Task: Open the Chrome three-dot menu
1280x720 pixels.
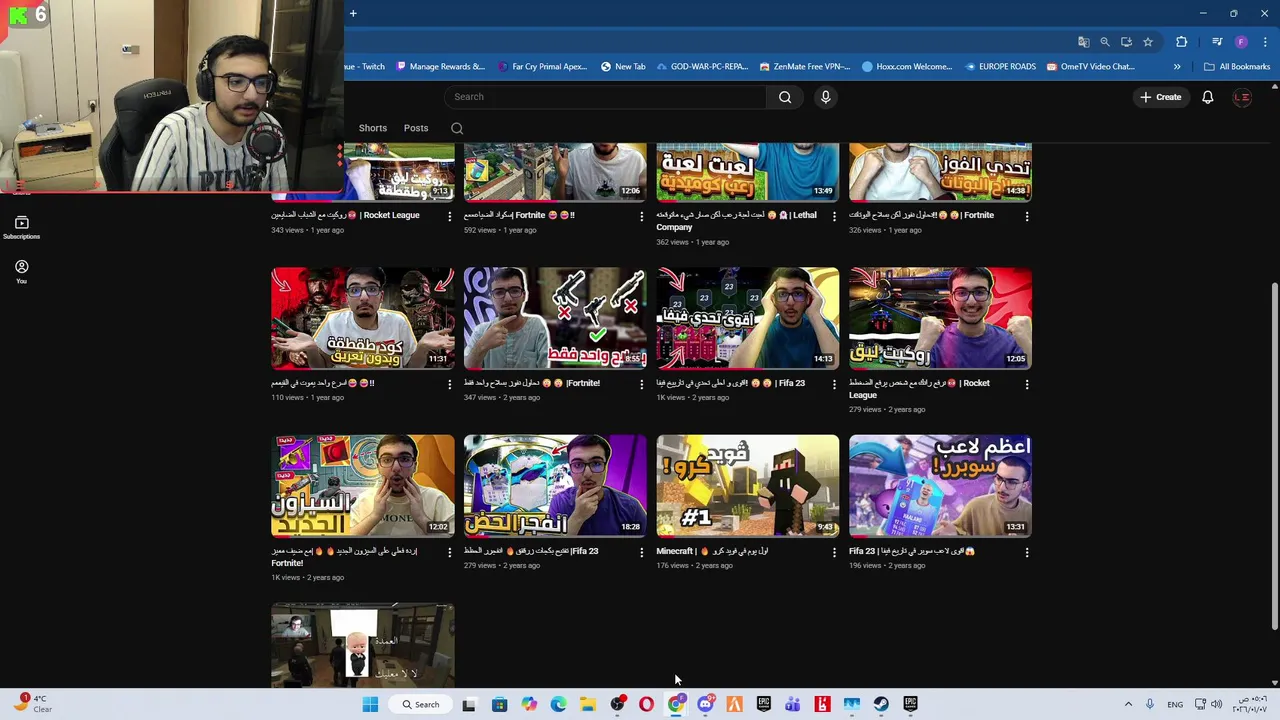Action: point(1263,42)
